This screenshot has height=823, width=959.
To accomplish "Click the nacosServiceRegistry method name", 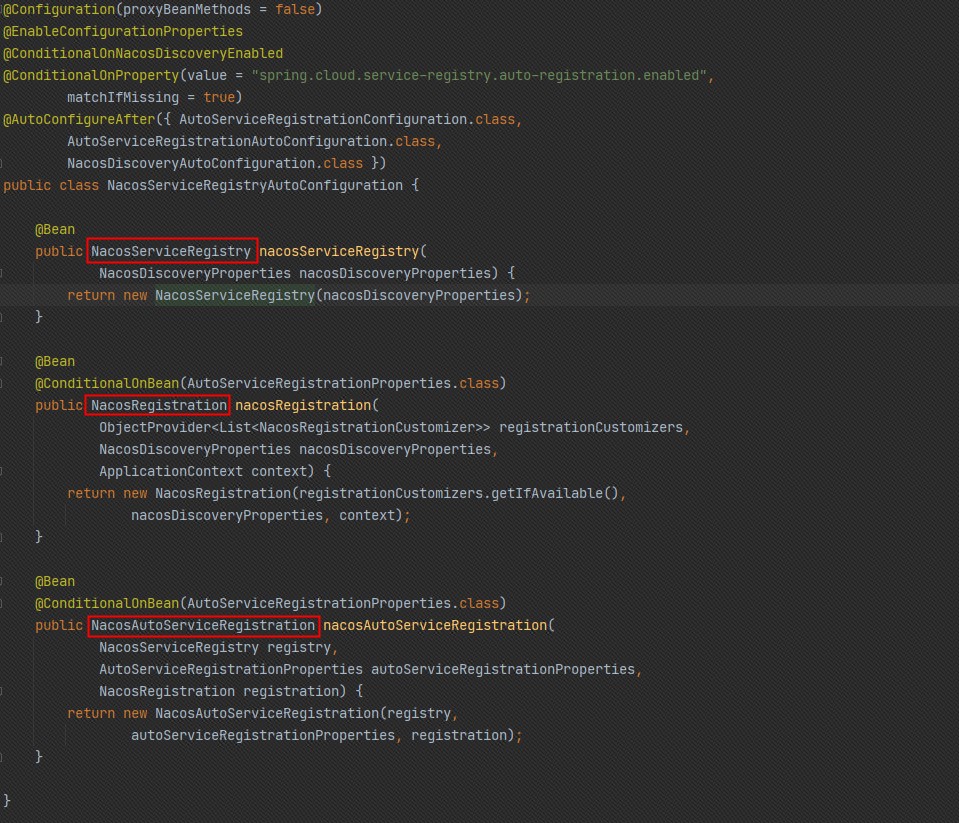I will click(339, 251).
